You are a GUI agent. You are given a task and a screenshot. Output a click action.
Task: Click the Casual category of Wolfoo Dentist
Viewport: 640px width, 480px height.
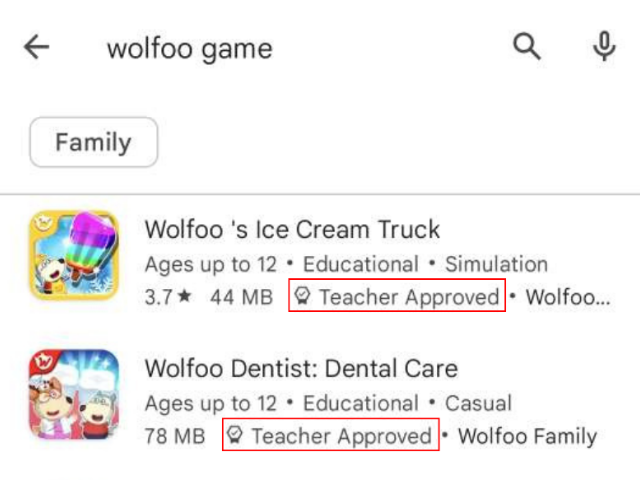tap(478, 403)
